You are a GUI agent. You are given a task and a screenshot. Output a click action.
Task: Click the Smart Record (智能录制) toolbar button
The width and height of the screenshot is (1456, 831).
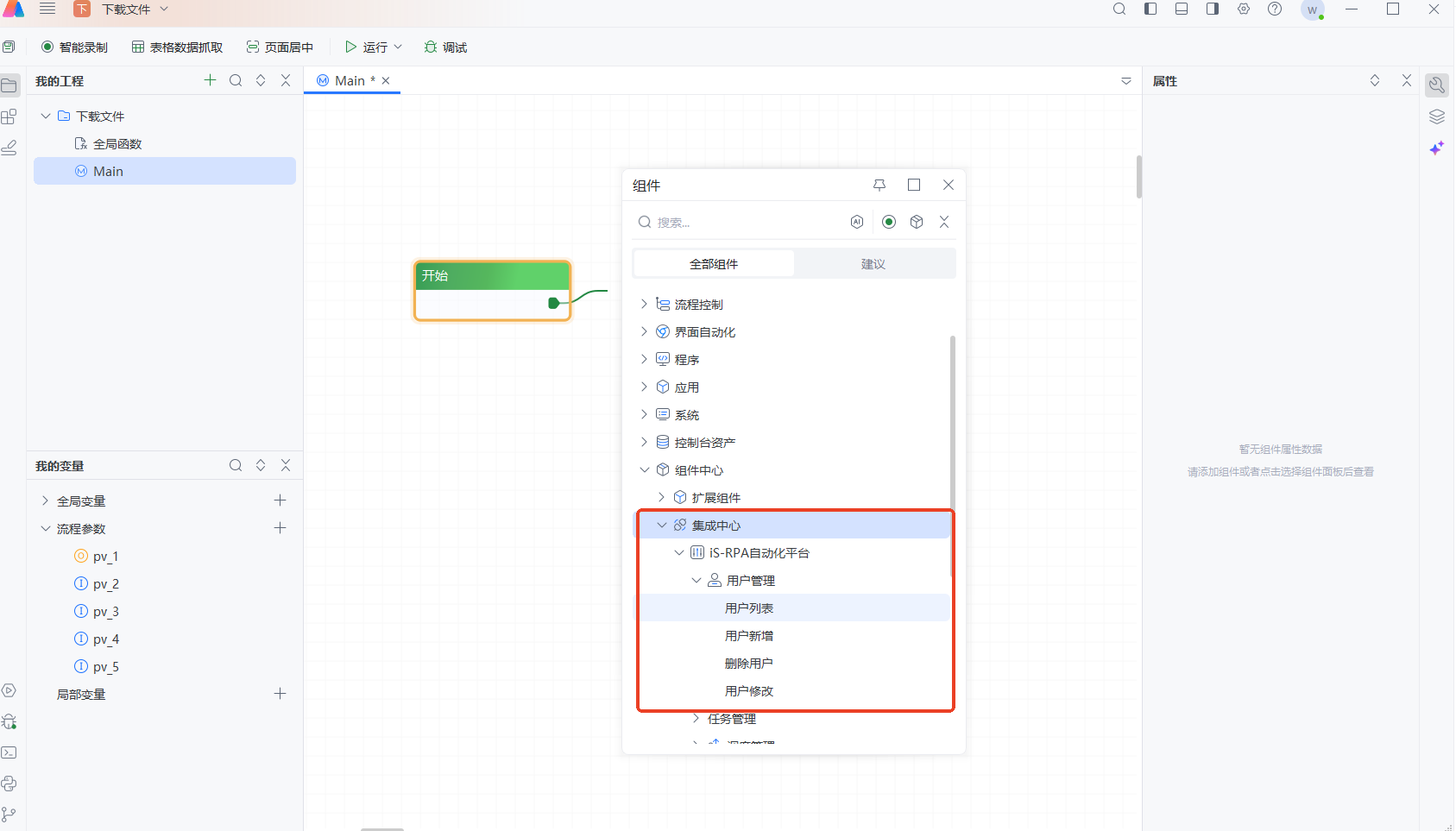(x=75, y=47)
